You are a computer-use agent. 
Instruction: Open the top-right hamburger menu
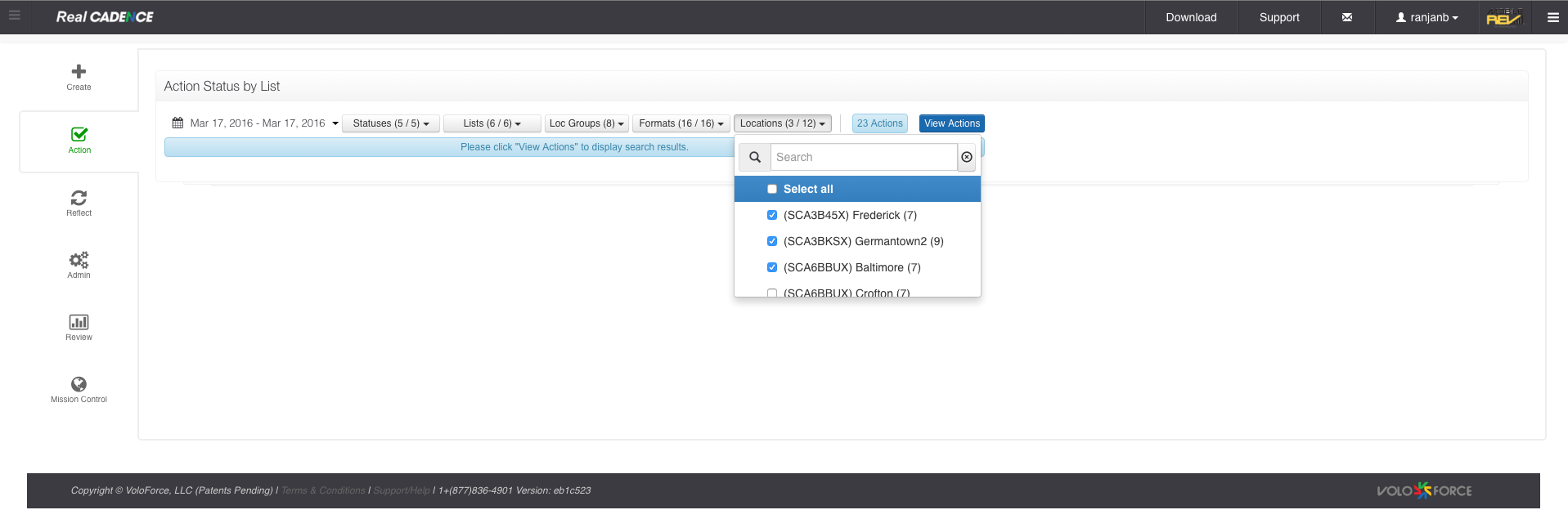coord(1552,17)
